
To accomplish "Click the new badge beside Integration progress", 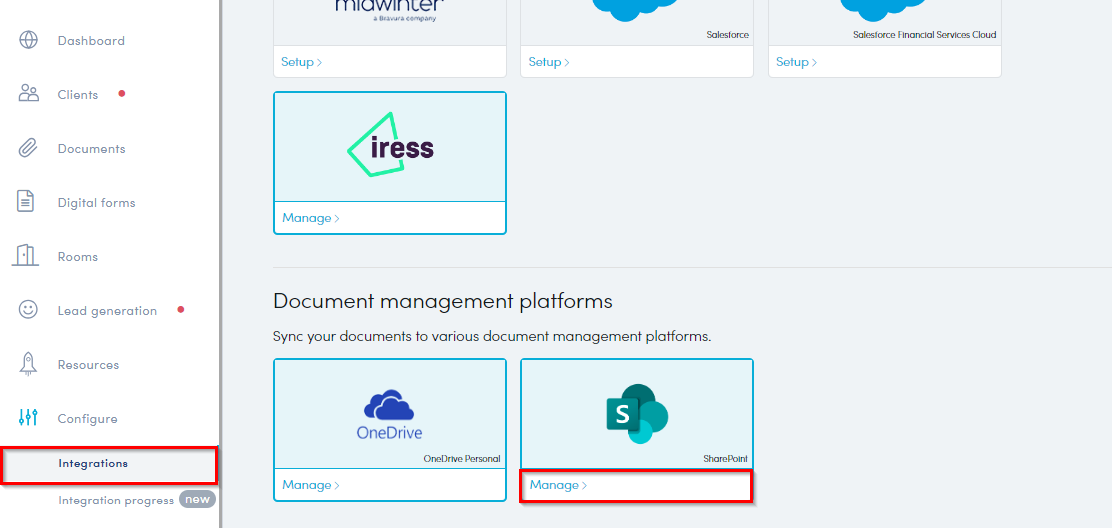I will 197,499.
